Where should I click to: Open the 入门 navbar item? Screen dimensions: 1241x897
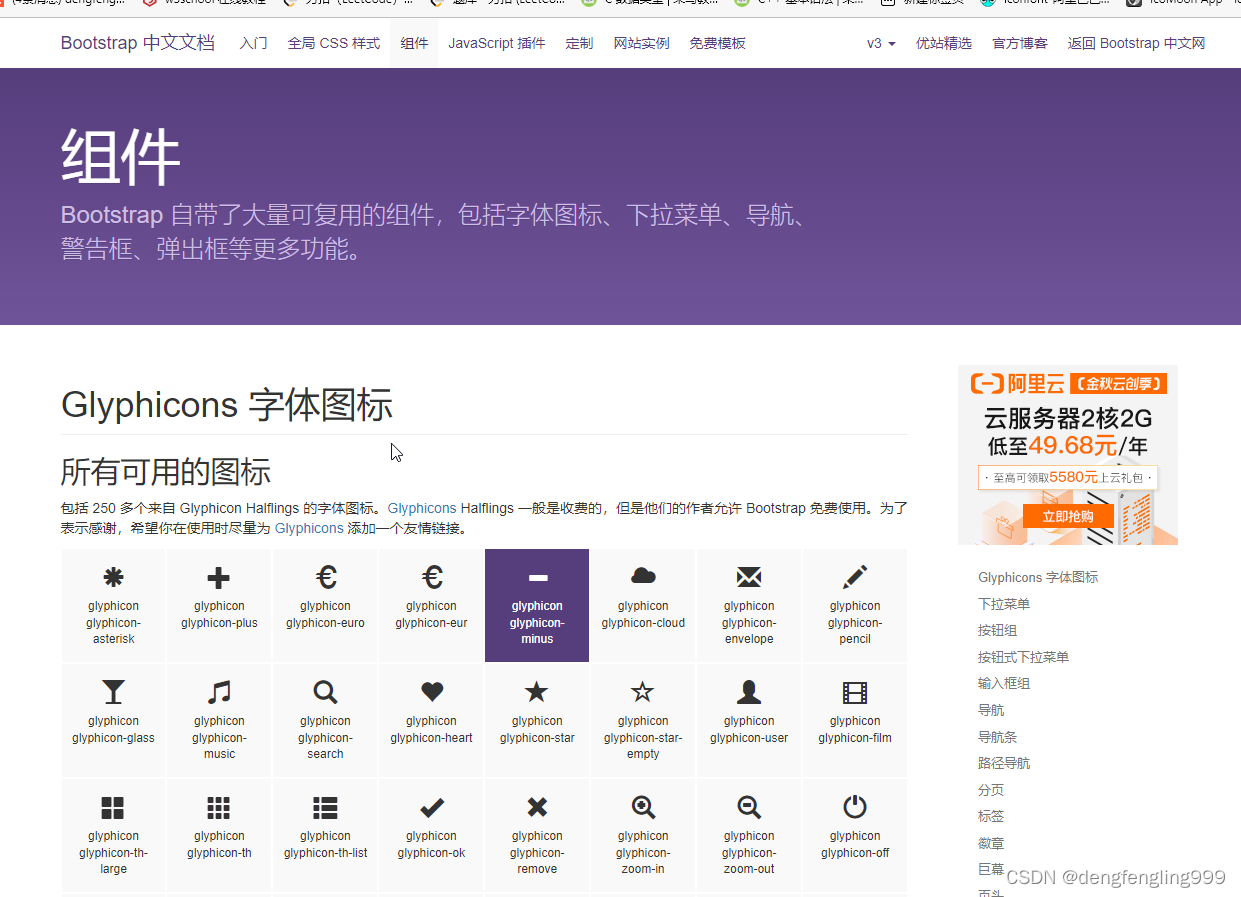(254, 43)
